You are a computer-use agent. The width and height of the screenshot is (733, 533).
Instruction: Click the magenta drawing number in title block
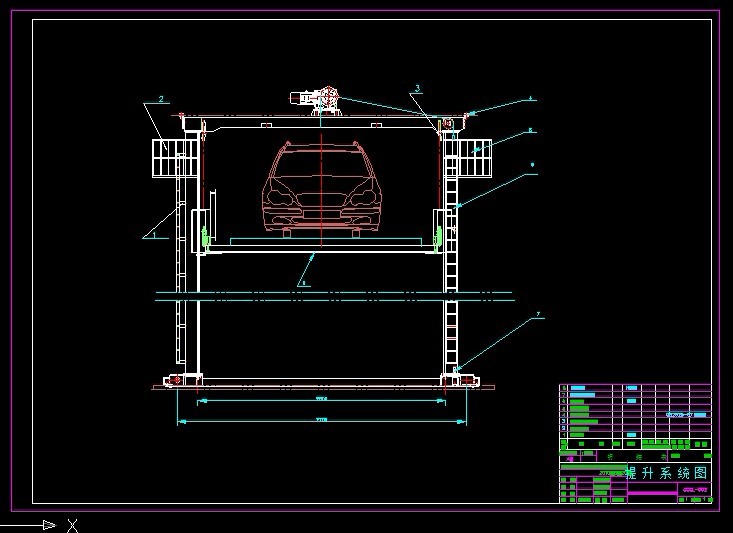click(695, 490)
